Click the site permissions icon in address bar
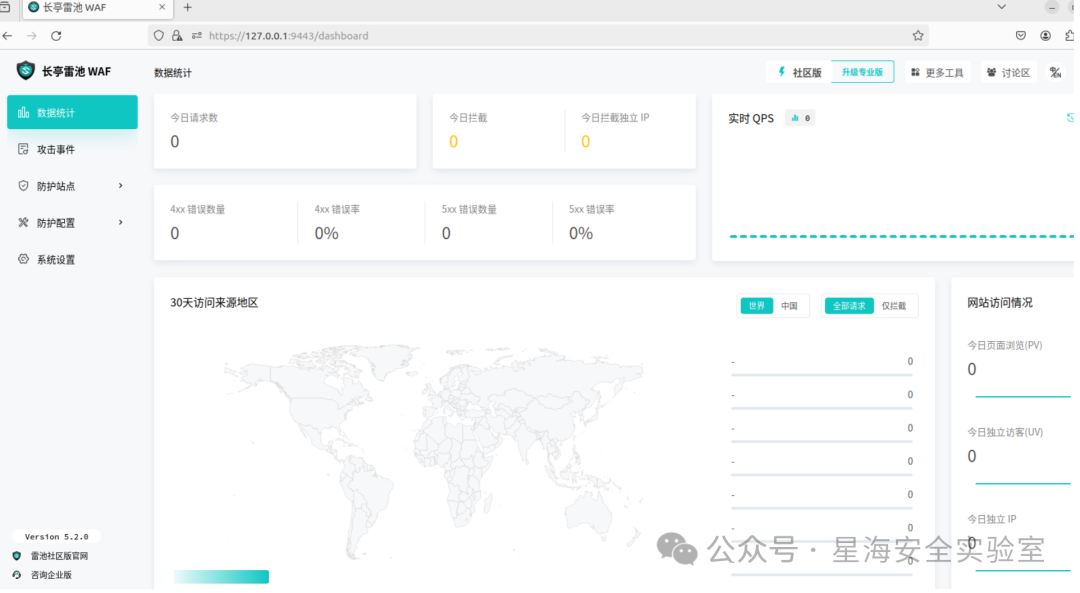This screenshot has height=593, width=1080. 197,36
